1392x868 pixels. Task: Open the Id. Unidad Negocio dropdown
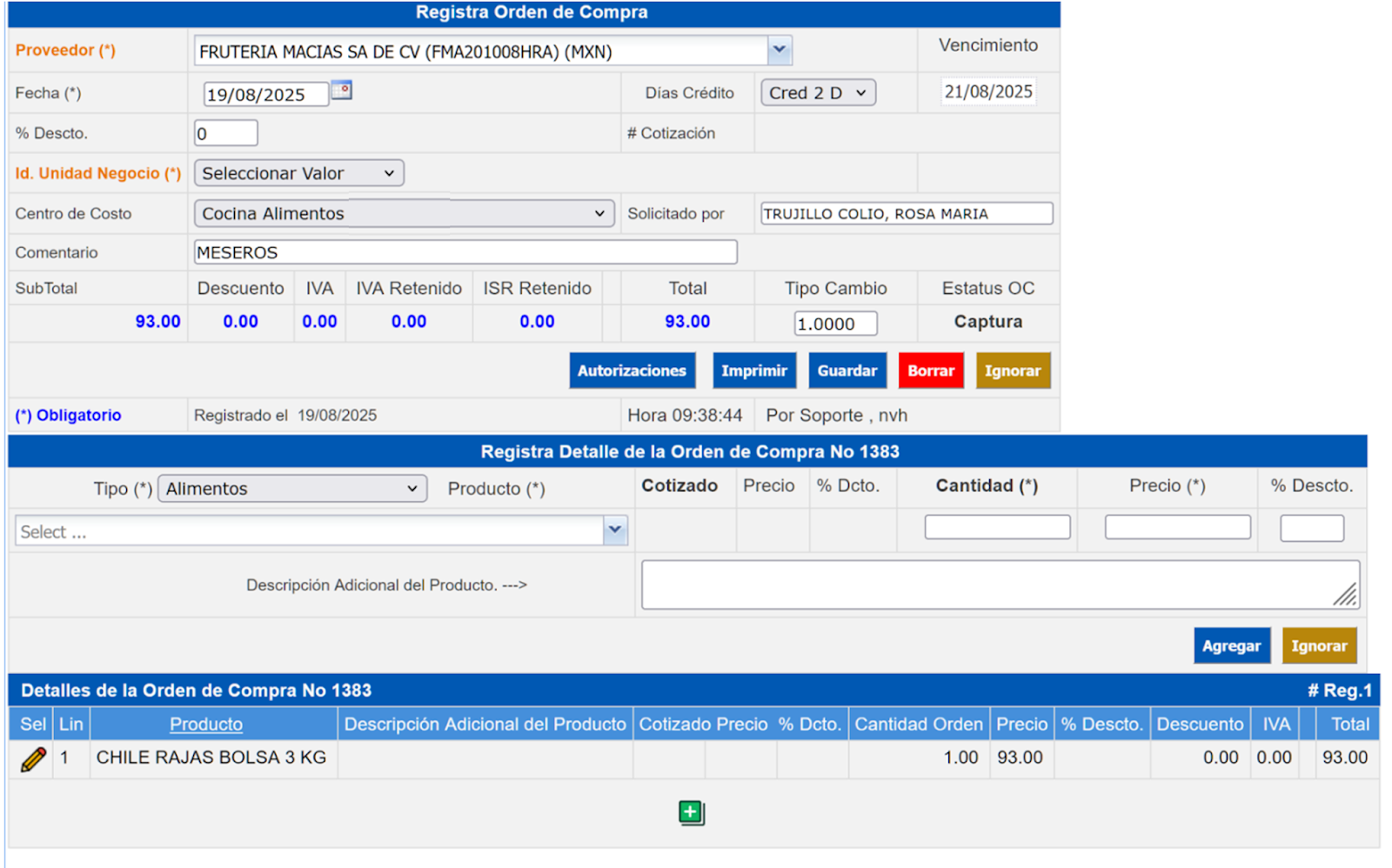[x=298, y=173]
